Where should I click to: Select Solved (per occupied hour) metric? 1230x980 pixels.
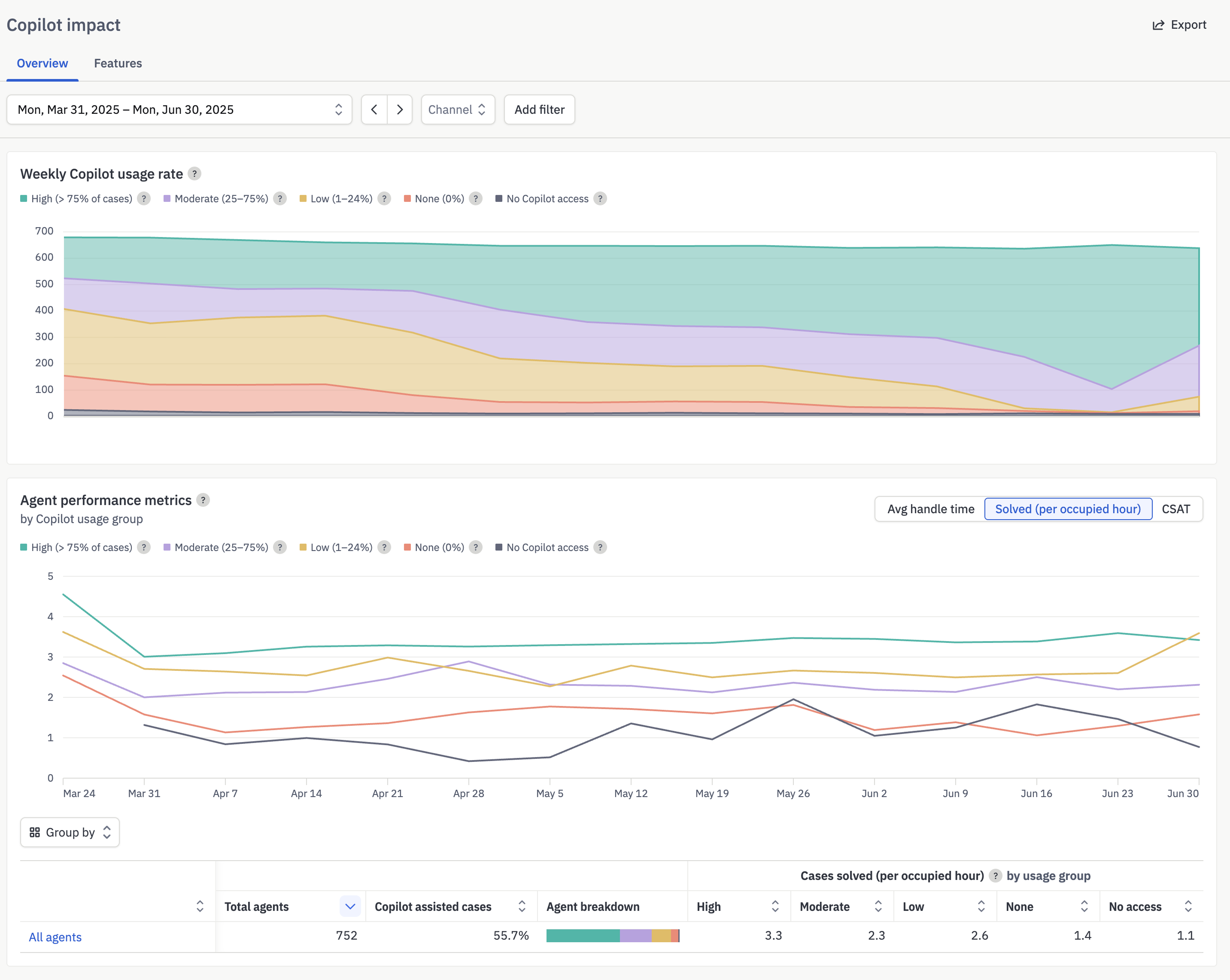coord(1068,509)
